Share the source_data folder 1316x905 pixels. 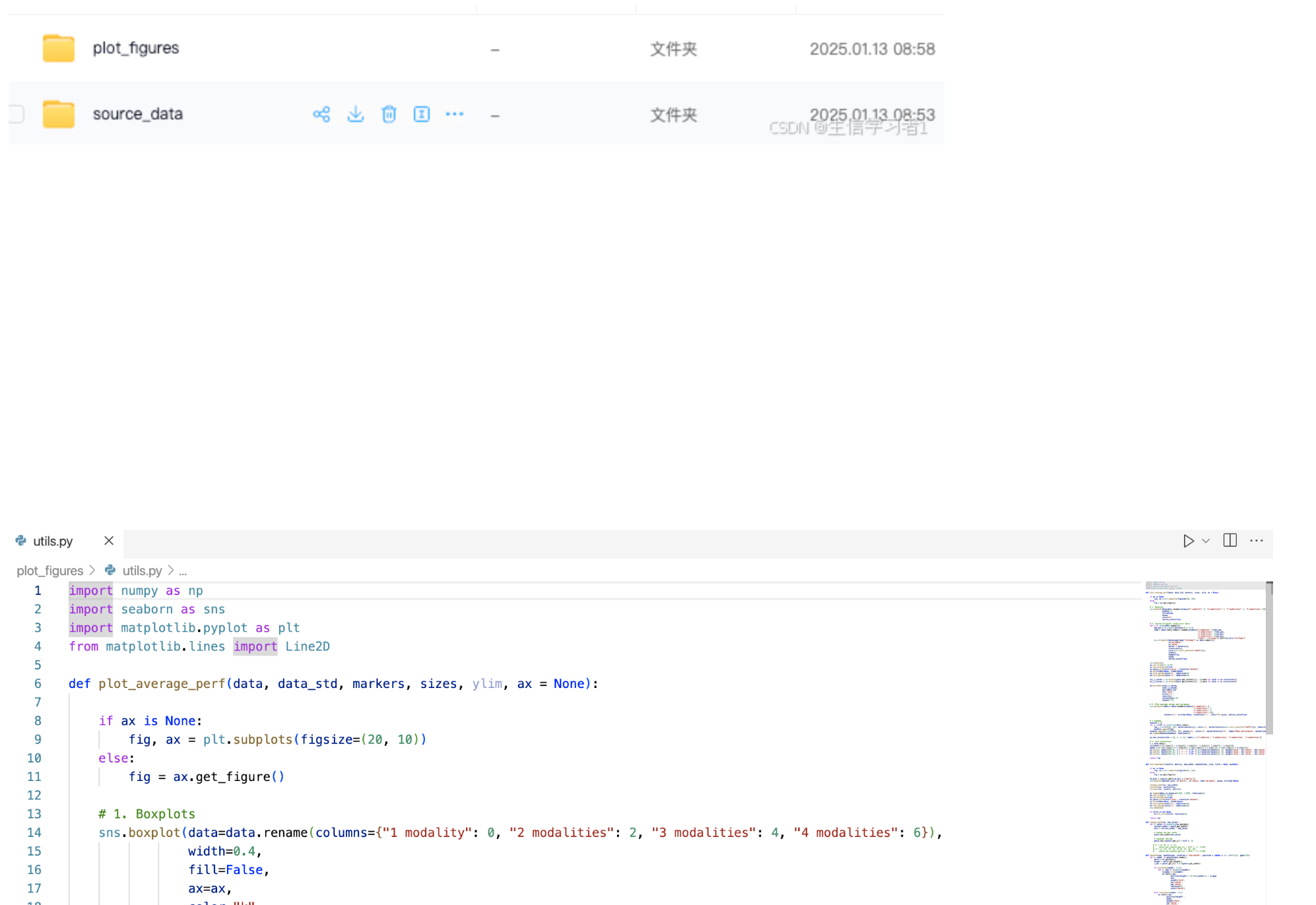coord(321,114)
